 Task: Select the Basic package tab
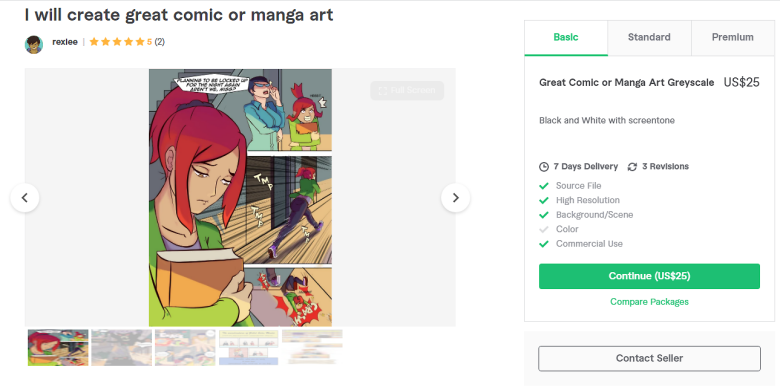pos(566,38)
